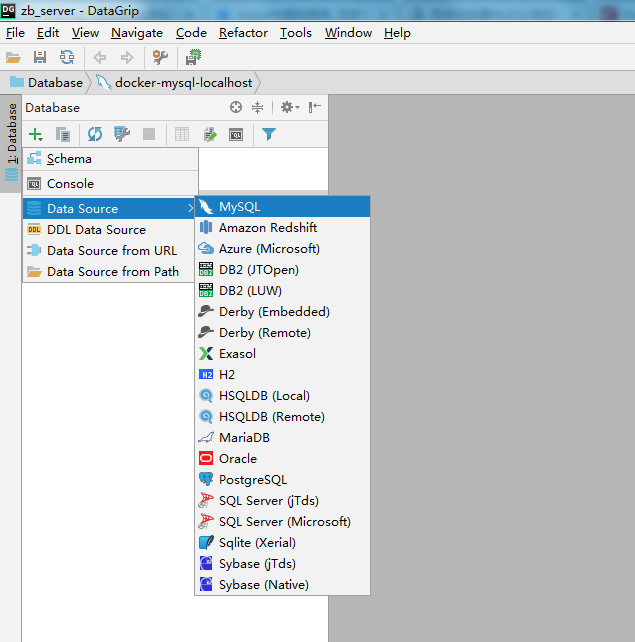Choose Oracle data source
The image size is (635, 642).
[x=282, y=459]
